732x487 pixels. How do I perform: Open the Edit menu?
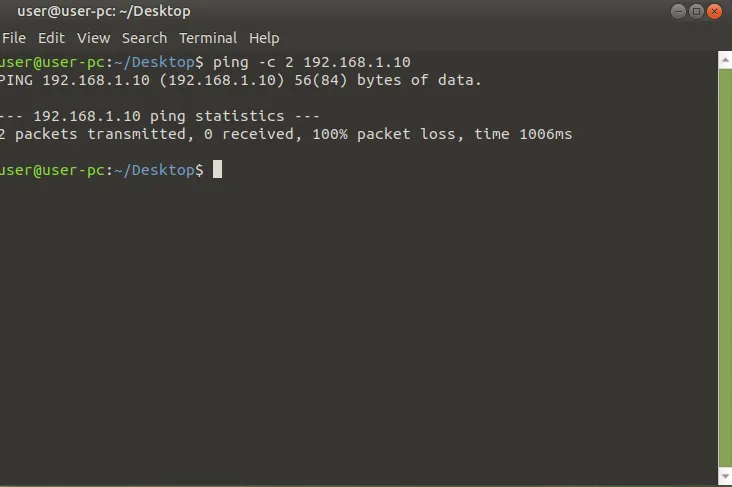point(51,38)
